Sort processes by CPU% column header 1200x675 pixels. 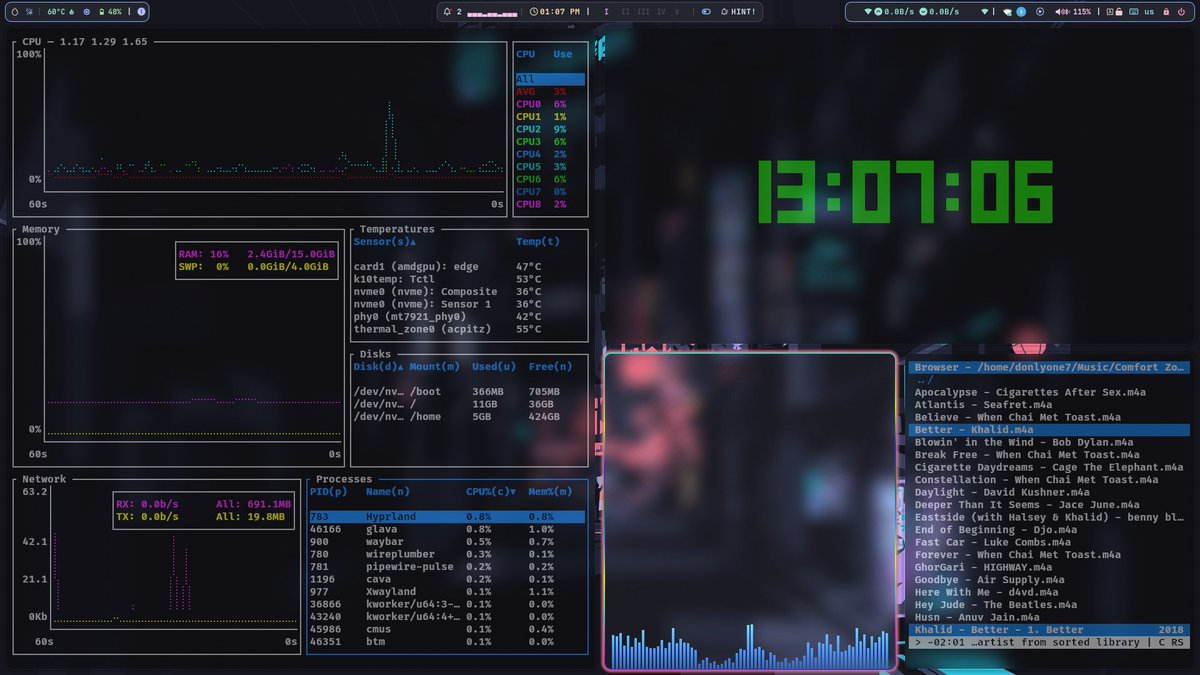tap(491, 491)
